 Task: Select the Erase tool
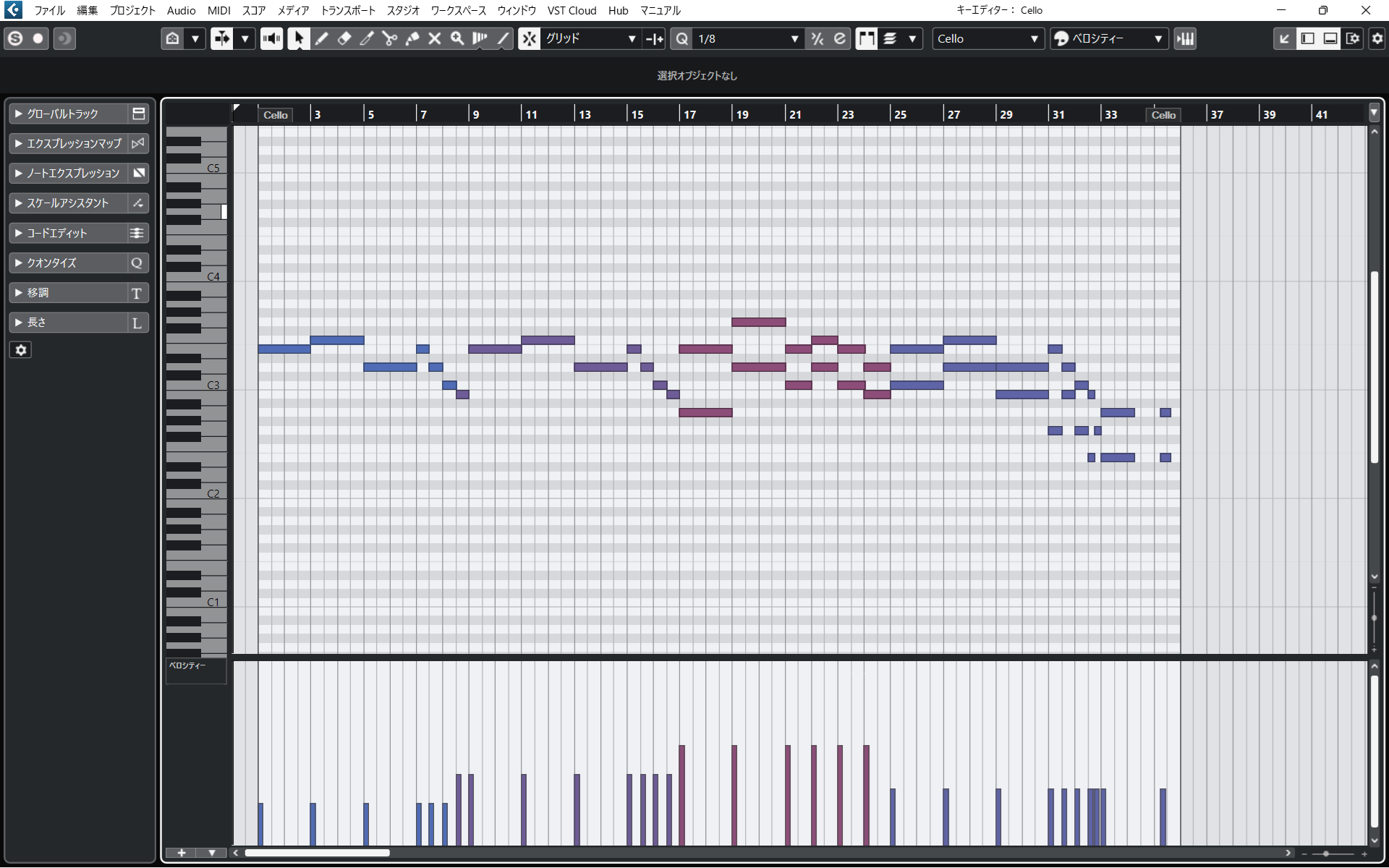point(344,39)
